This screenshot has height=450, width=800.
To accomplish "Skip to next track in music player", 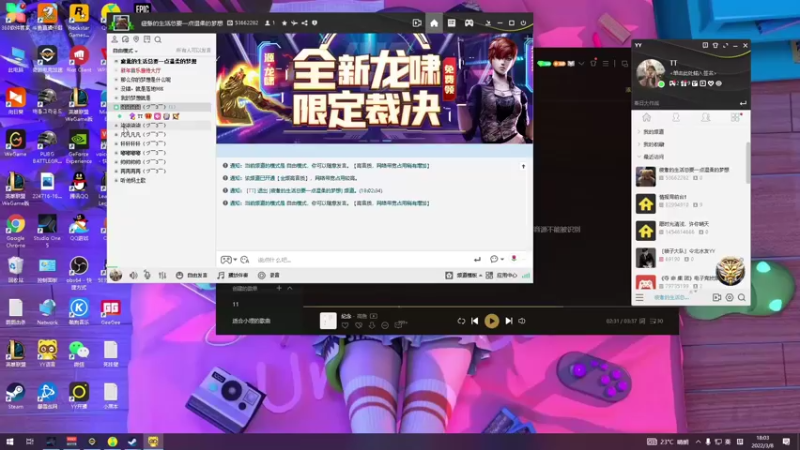I will coord(509,321).
